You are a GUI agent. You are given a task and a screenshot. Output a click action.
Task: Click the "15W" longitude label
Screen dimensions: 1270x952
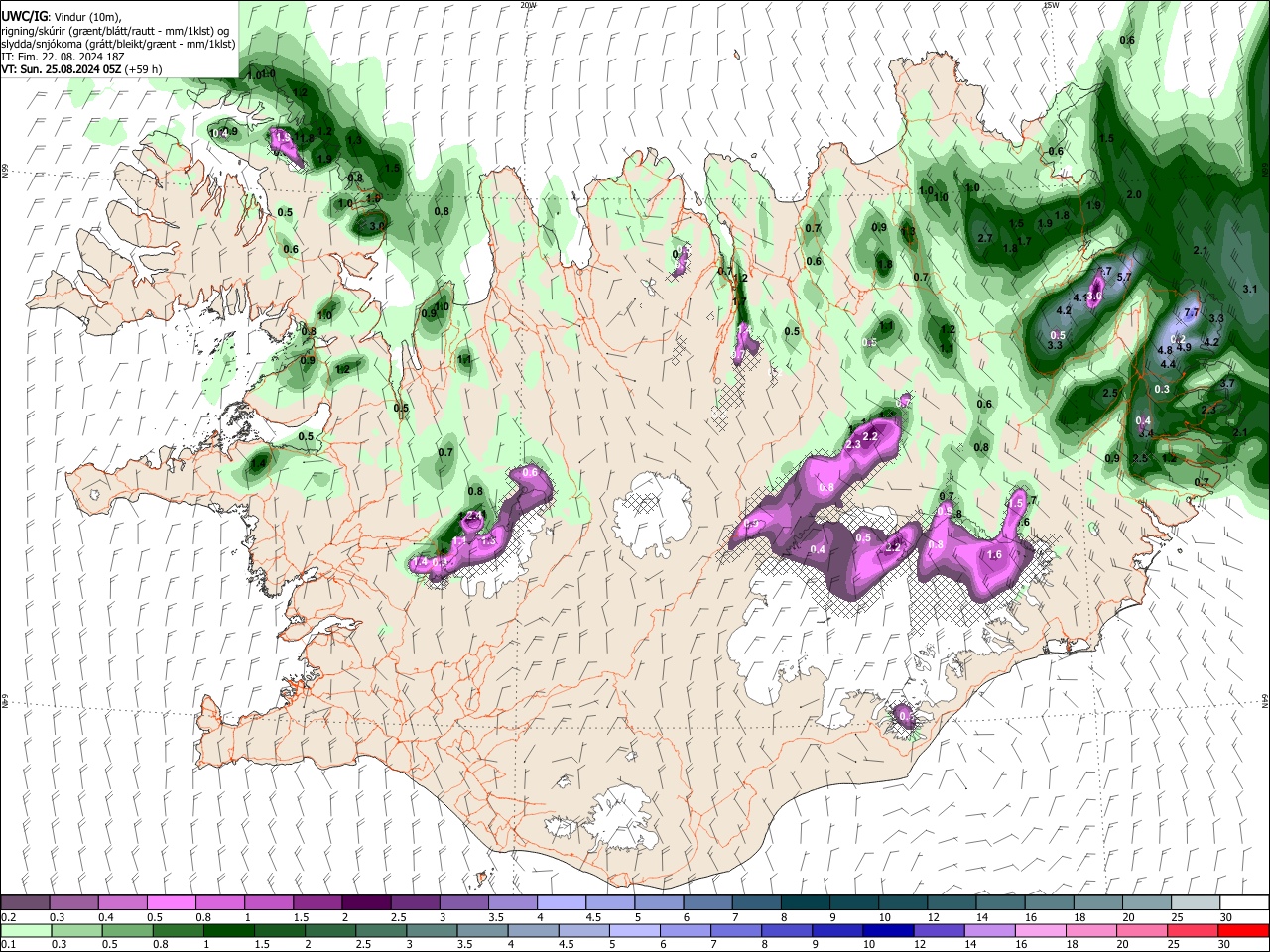[1051, 5]
